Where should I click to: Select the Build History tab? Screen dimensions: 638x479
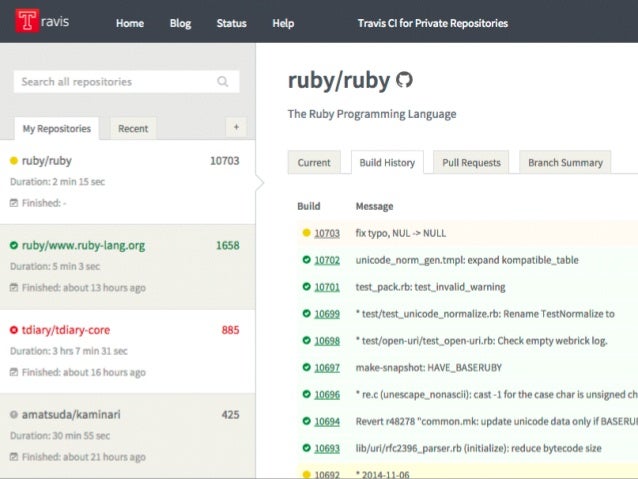[387, 162]
